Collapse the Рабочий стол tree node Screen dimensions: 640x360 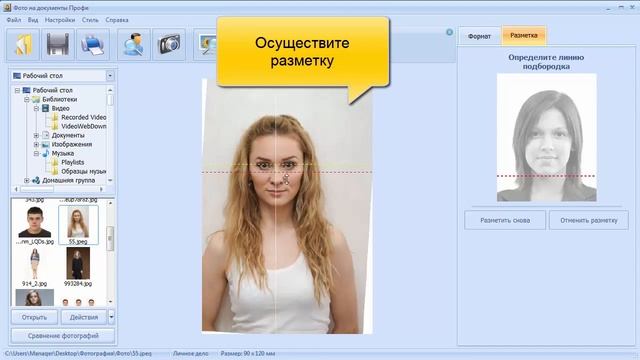coord(17,91)
